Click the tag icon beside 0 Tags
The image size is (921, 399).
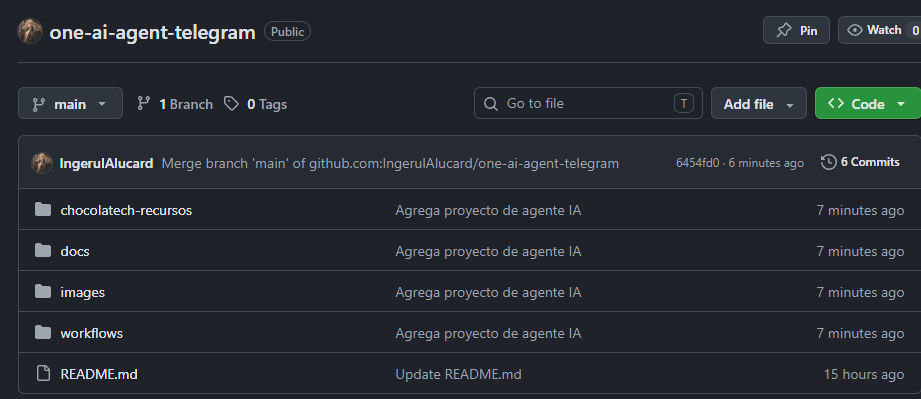point(231,104)
